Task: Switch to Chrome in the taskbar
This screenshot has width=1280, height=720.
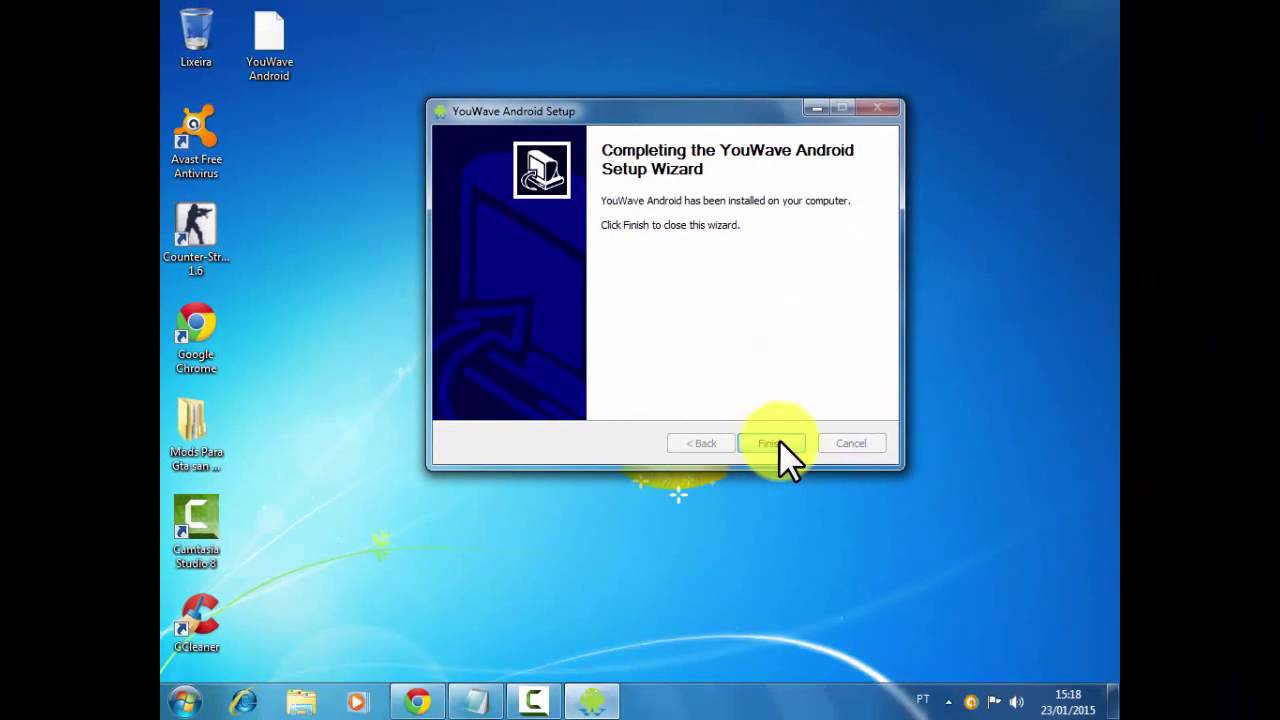Action: pyautogui.click(x=418, y=702)
